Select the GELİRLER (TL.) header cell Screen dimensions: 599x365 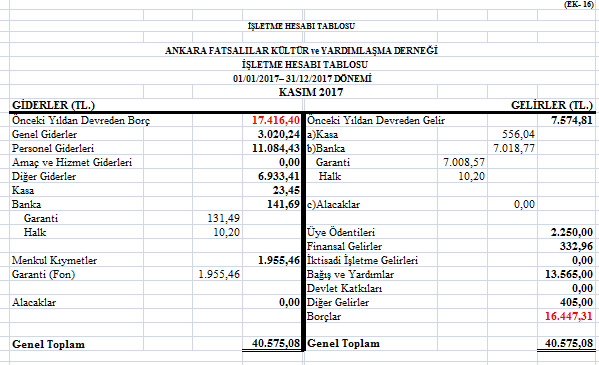pyautogui.click(x=552, y=105)
